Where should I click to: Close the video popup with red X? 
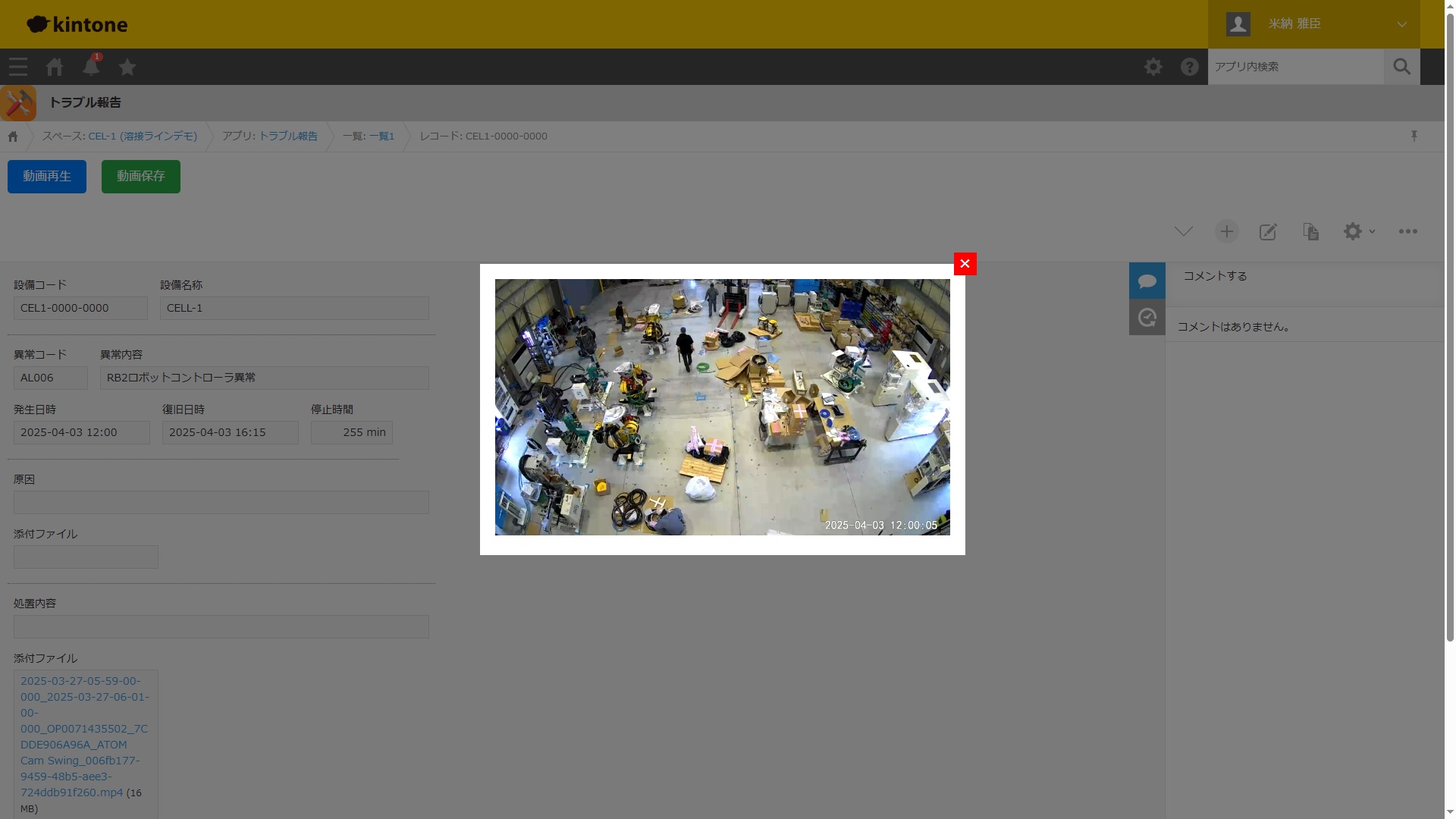point(965,264)
